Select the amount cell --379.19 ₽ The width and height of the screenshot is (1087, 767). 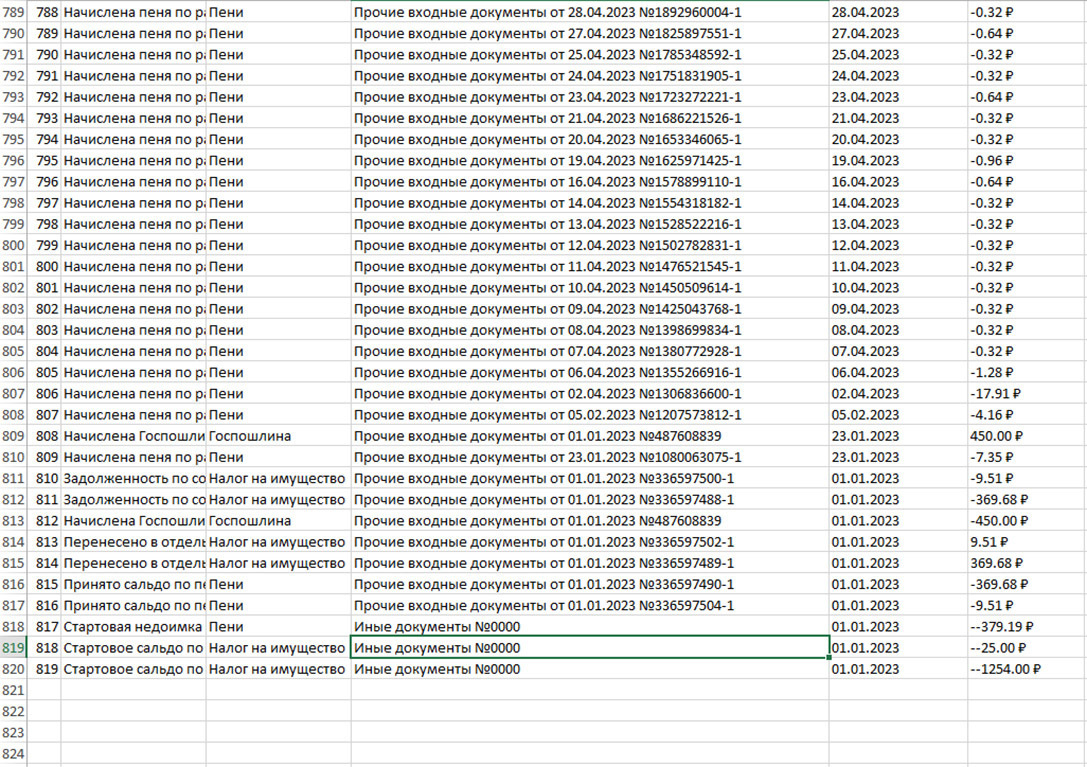1000,627
